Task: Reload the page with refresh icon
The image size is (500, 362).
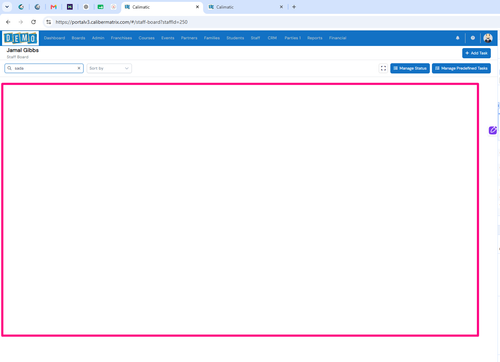Action: coord(33,22)
